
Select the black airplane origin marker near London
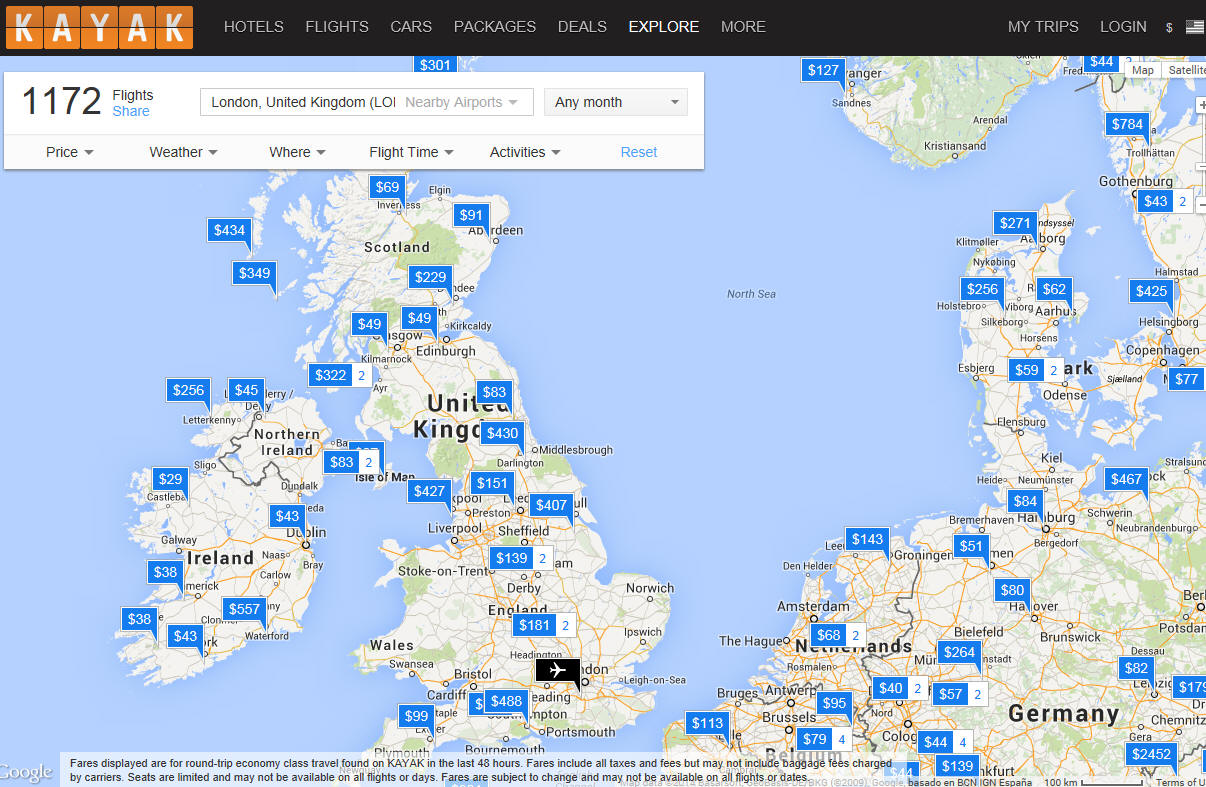(557, 670)
